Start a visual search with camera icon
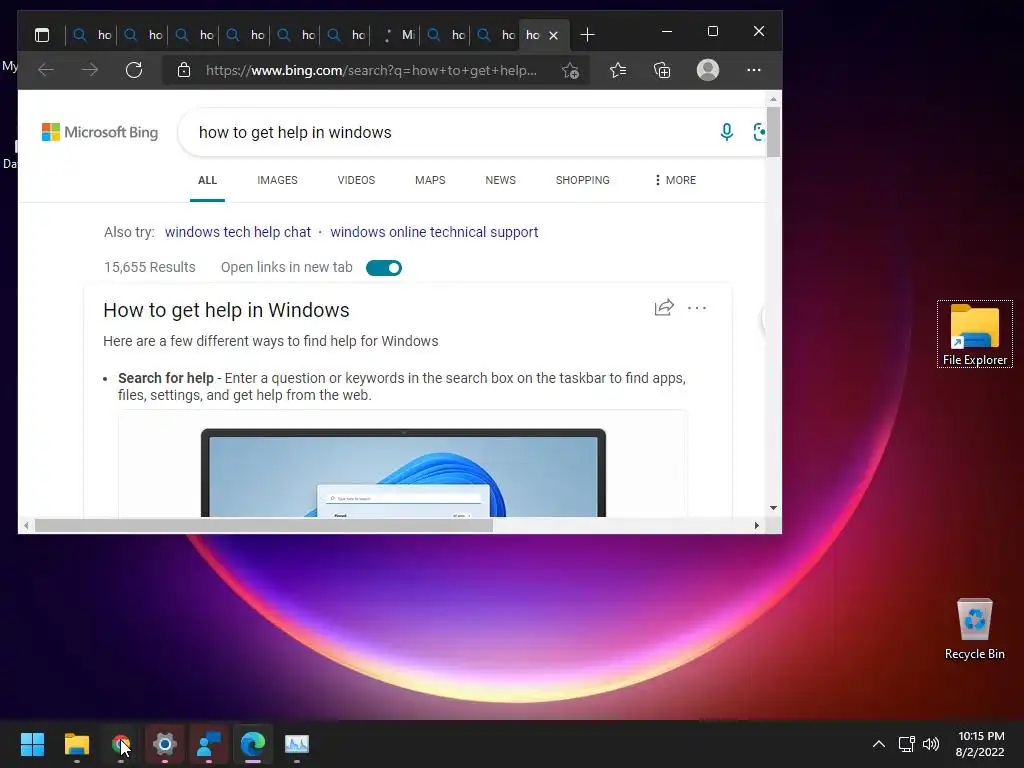This screenshot has width=1024, height=768. (x=759, y=132)
